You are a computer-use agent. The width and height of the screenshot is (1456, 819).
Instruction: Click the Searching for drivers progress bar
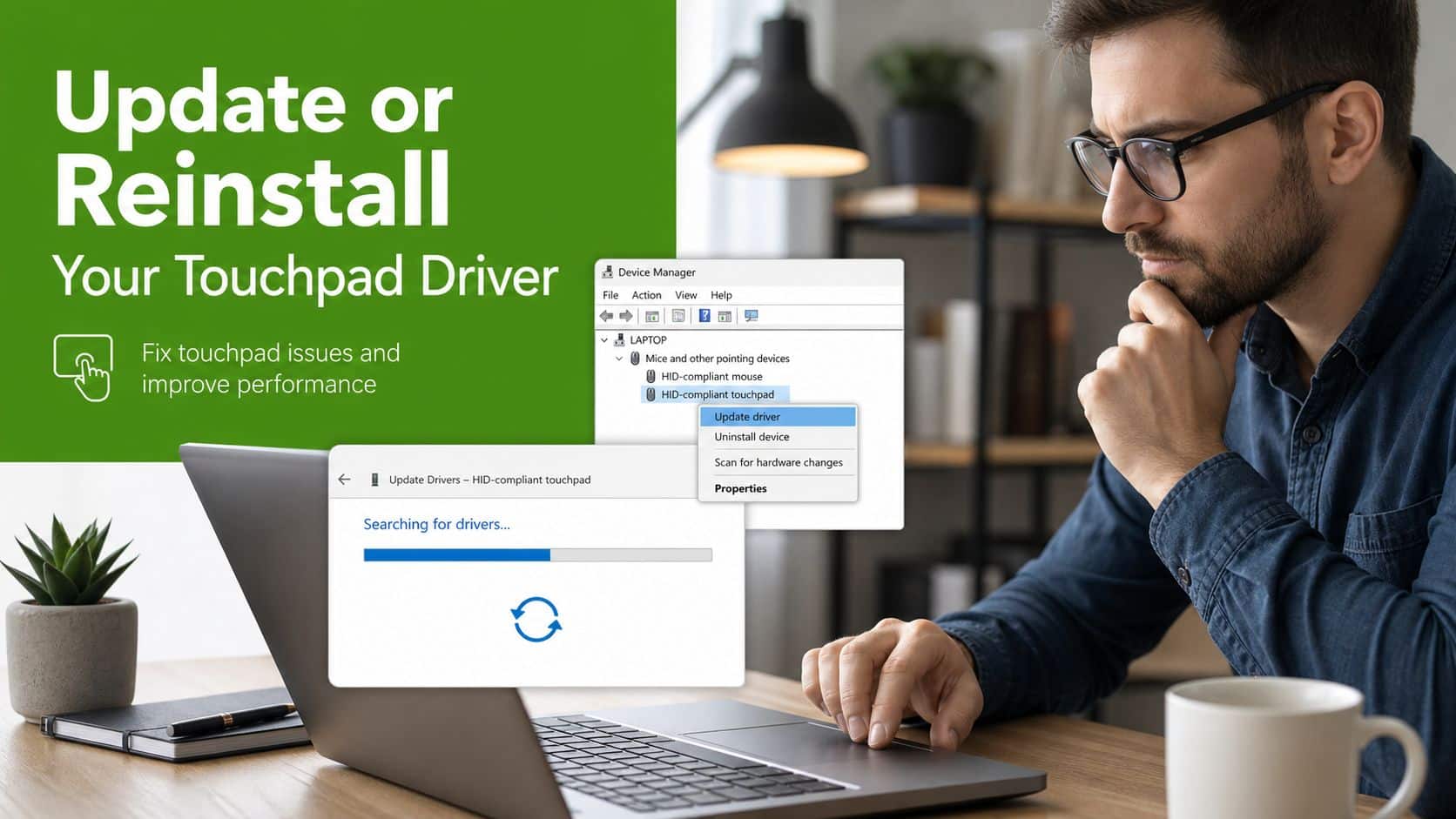click(538, 555)
